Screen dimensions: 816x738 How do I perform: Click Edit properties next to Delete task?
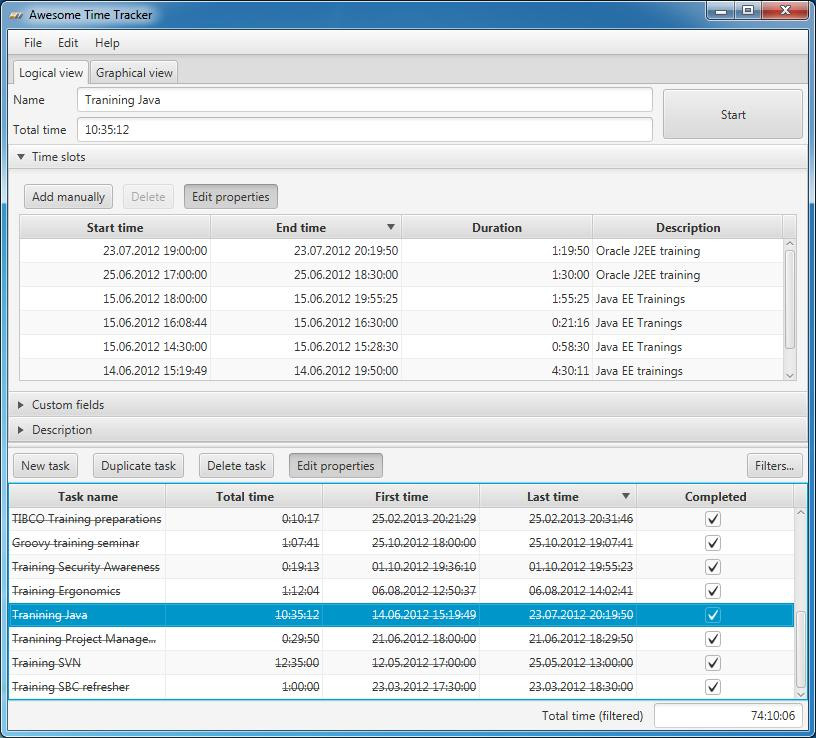336,466
